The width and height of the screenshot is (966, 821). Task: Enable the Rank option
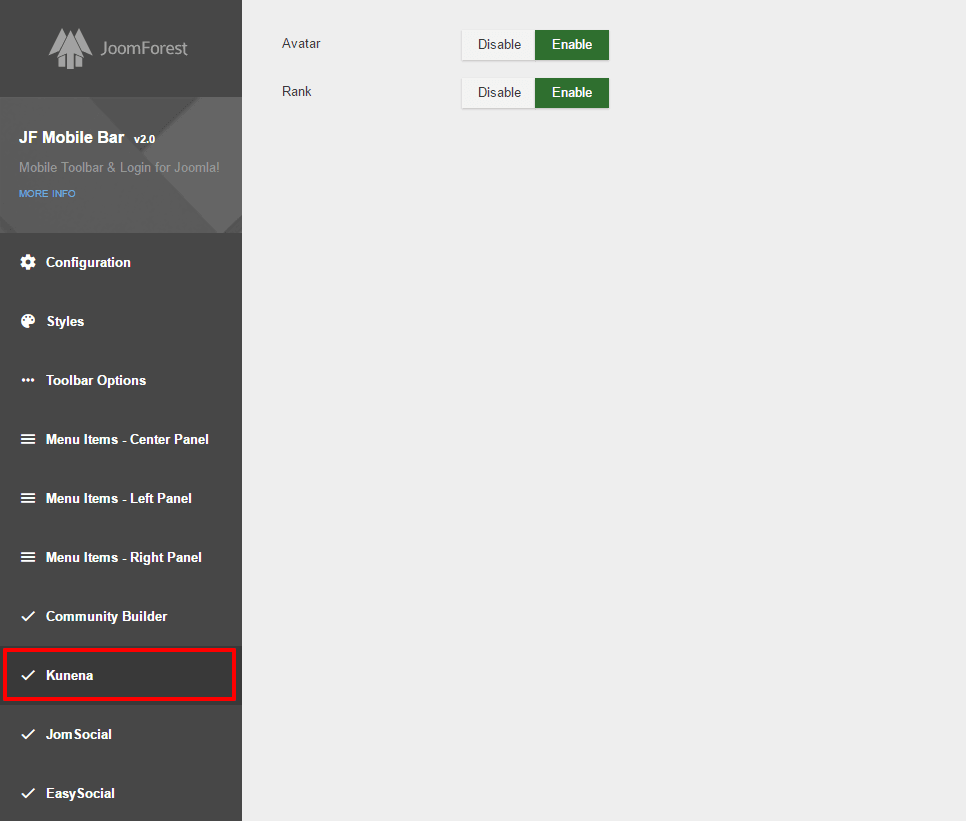[x=572, y=93]
